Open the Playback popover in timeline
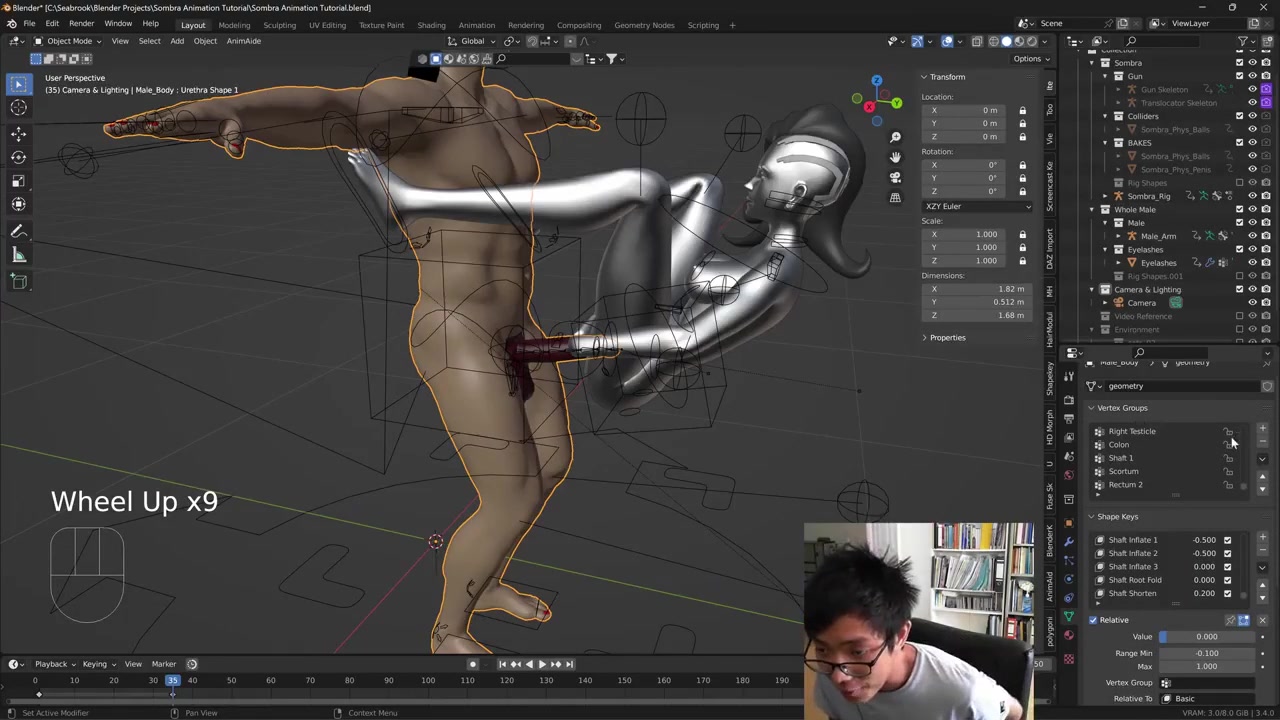Image resolution: width=1280 pixels, height=720 pixels. [x=51, y=664]
